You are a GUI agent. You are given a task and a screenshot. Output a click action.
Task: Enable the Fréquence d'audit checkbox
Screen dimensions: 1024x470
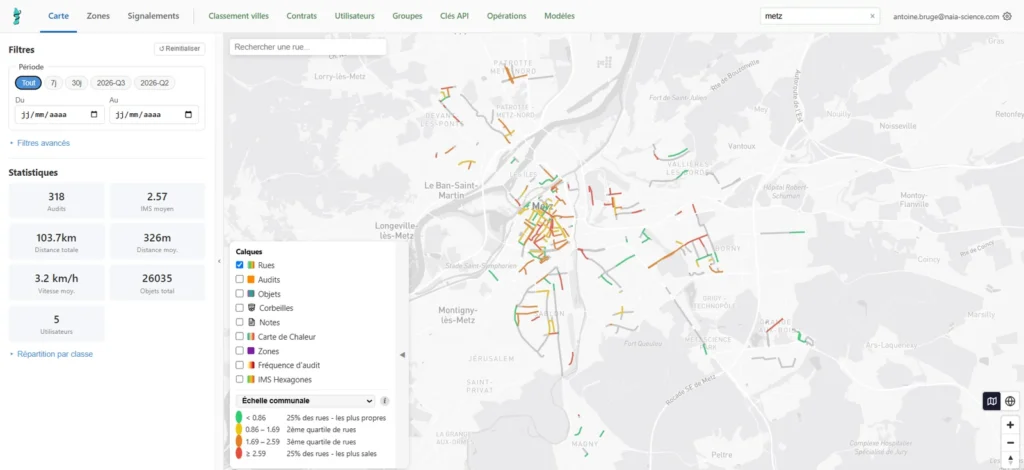click(240, 365)
